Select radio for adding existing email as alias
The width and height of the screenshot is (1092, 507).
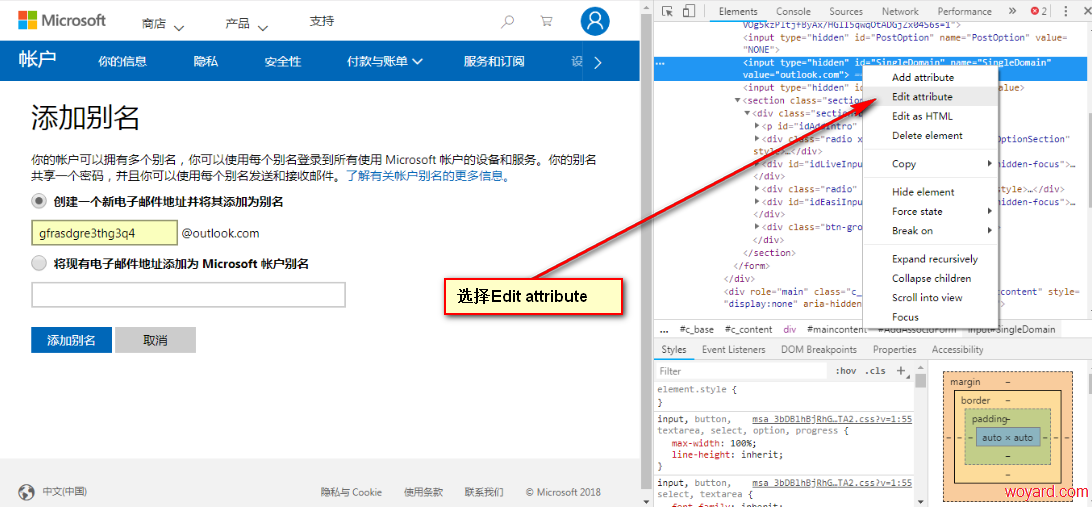click(39, 264)
